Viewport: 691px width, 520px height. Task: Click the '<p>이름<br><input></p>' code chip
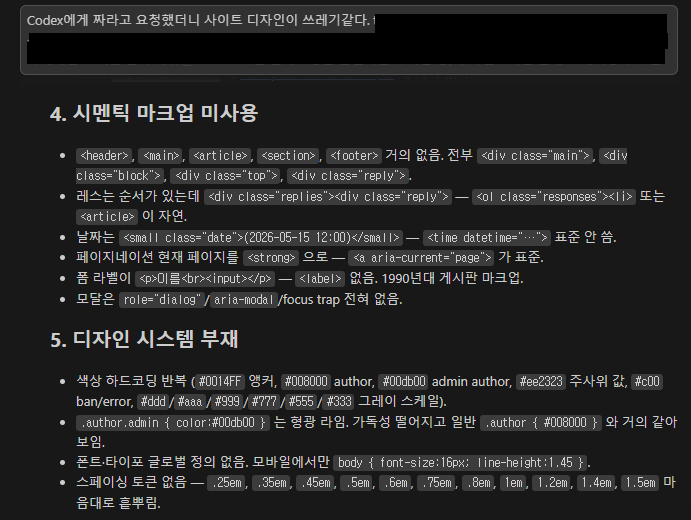point(205,279)
